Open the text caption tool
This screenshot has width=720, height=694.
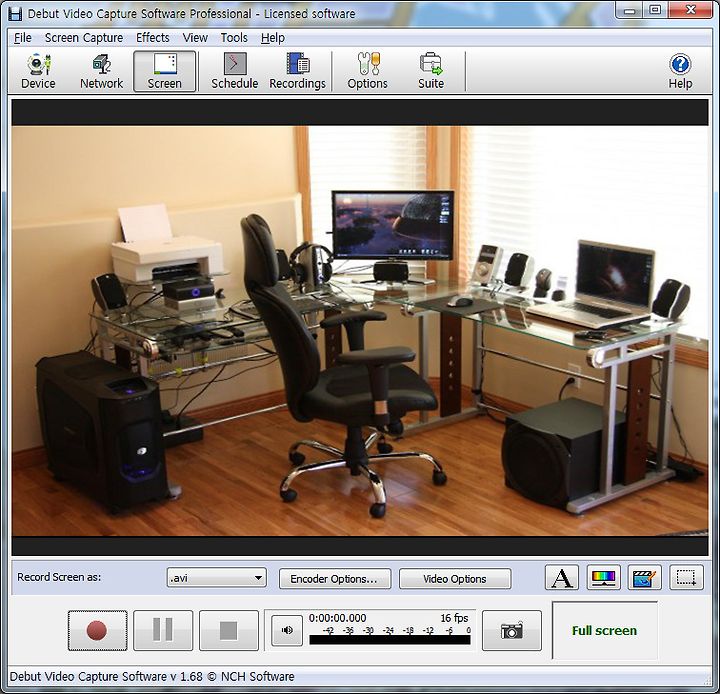pos(562,577)
